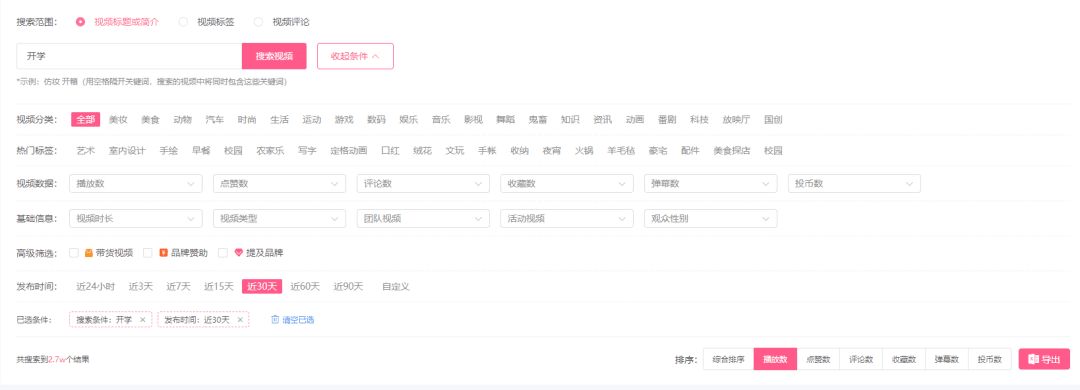This screenshot has height=390, width=1080.
Task: Tick the 带货视频 checkbox
Action: coord(74,253)
